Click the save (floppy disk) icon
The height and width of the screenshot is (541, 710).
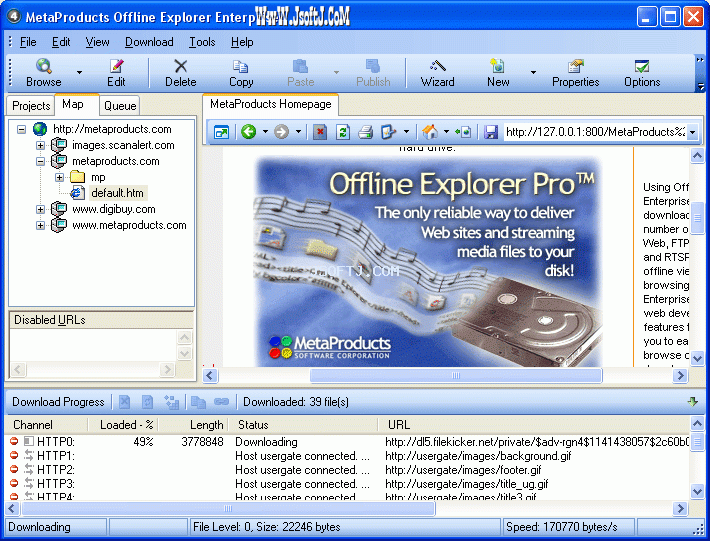tap(491, 132)
